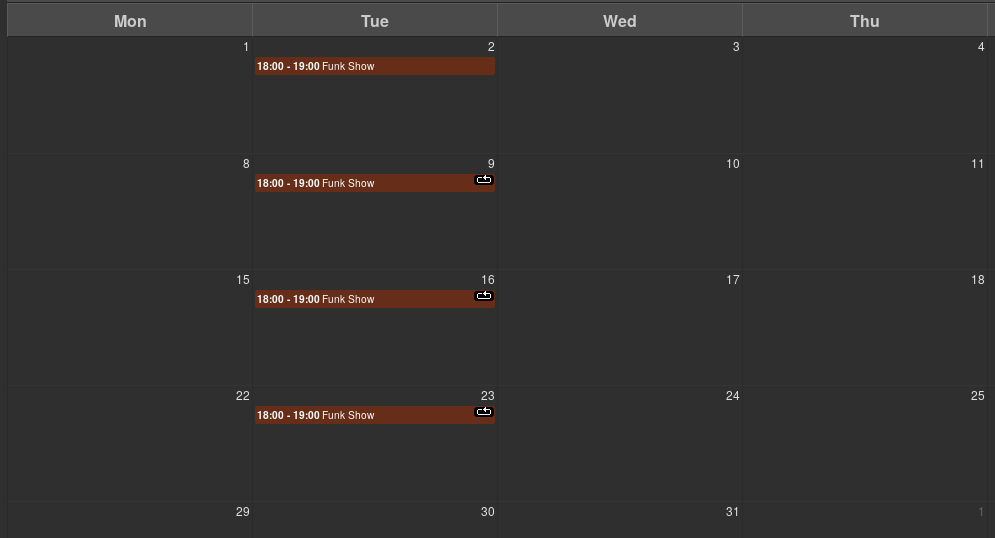
Task: Click day number 25 on Thursday
Action: click(x=978, y=396)
